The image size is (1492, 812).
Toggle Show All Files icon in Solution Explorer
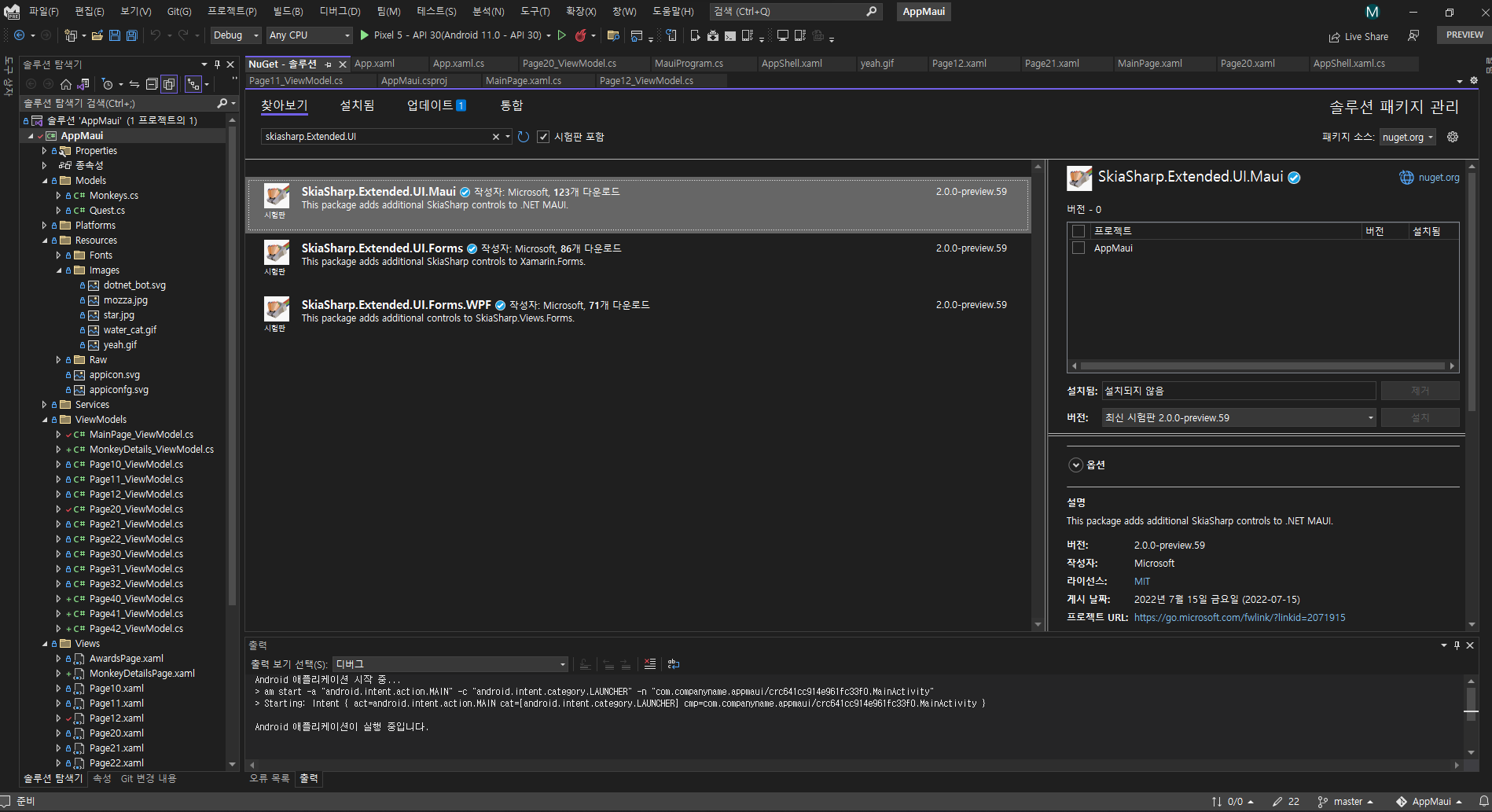coord(168,84)
